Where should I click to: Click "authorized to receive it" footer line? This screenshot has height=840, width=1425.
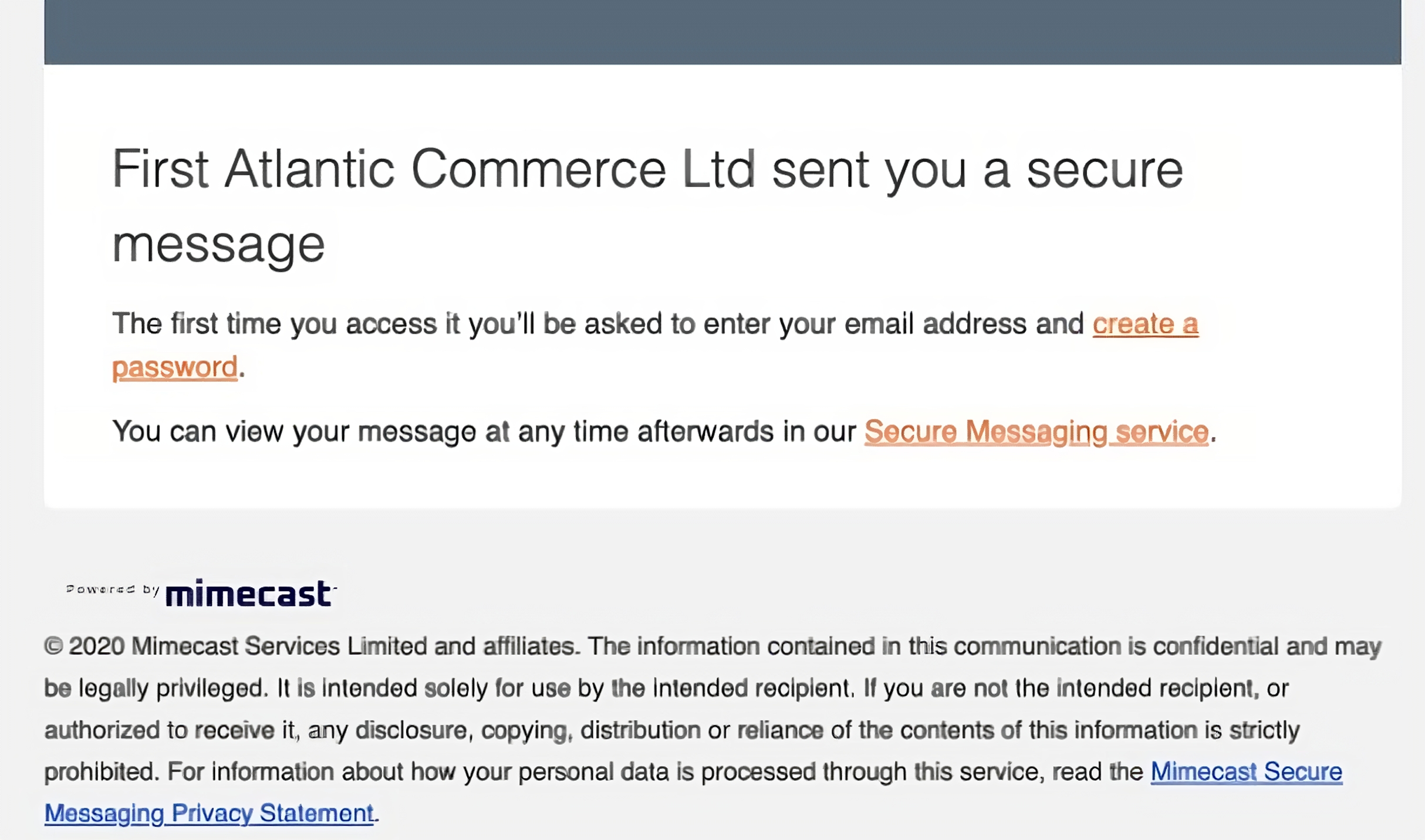(x=170, y=730)
